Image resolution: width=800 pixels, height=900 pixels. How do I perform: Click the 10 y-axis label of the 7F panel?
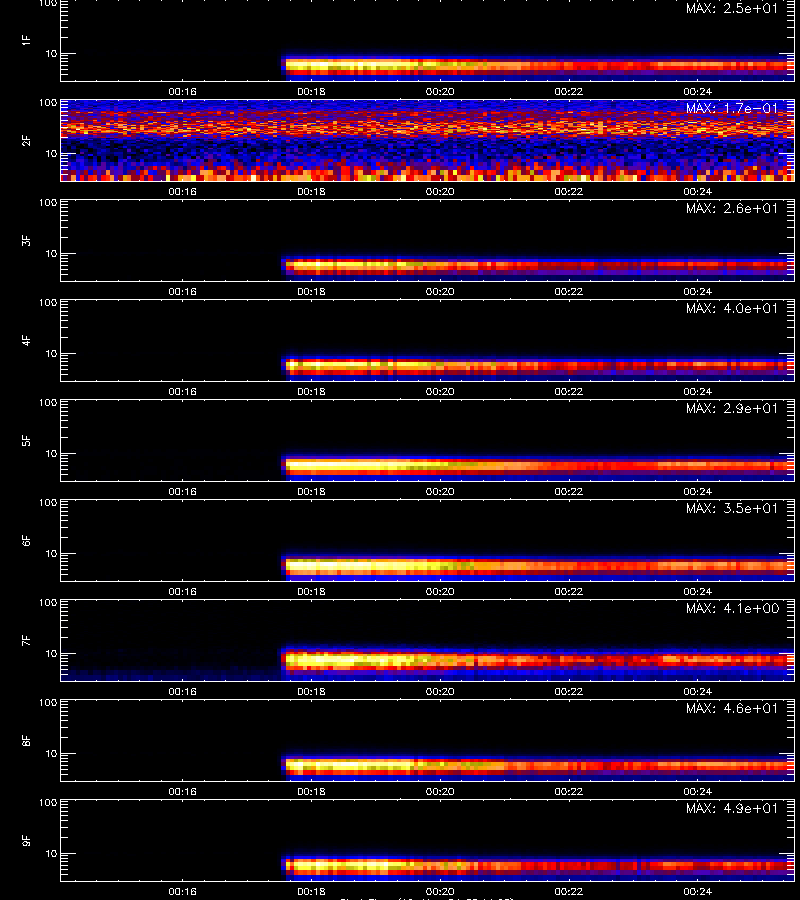coord(51,653)
